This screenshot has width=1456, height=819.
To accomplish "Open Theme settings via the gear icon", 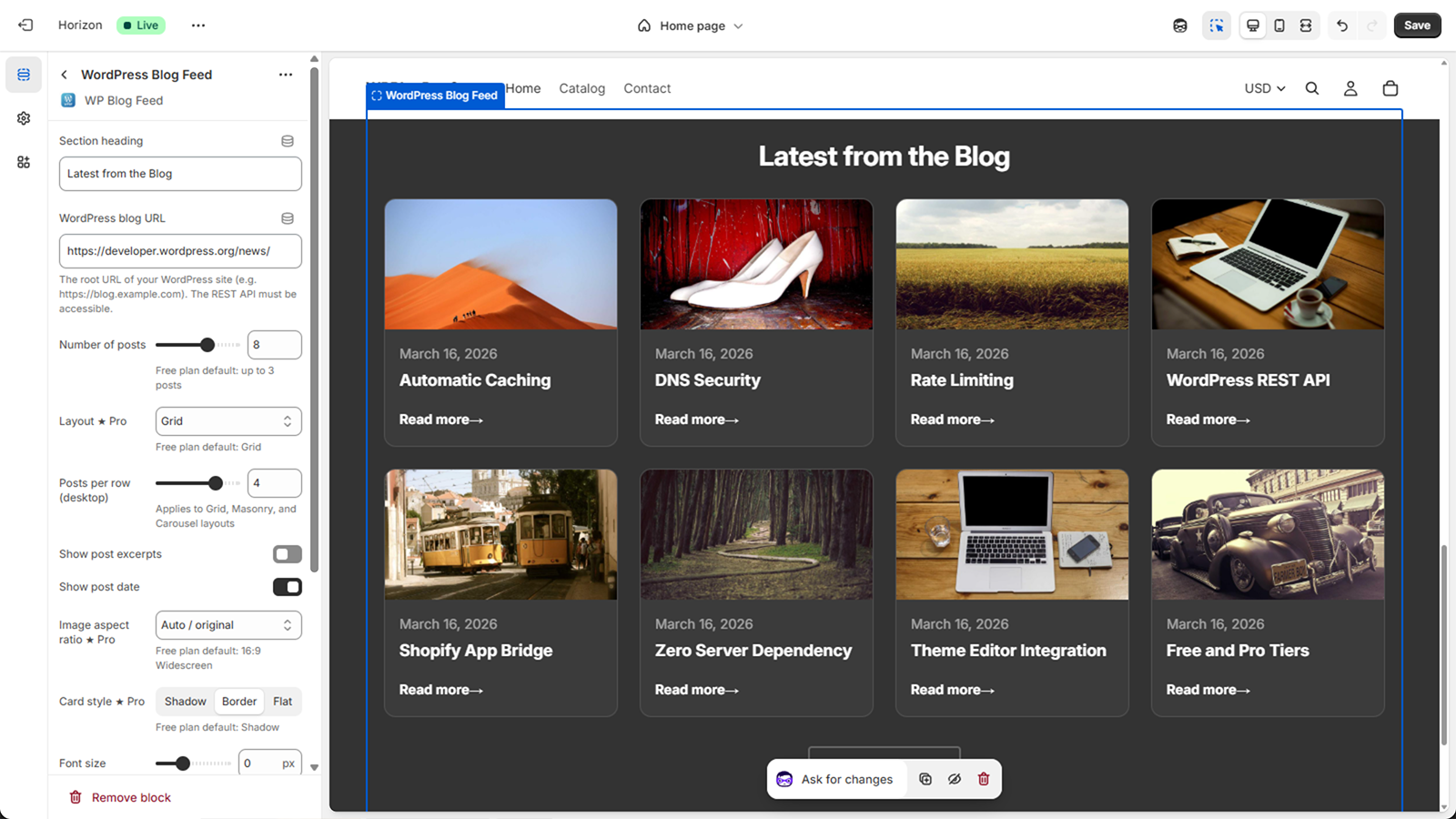I will 24,118.
